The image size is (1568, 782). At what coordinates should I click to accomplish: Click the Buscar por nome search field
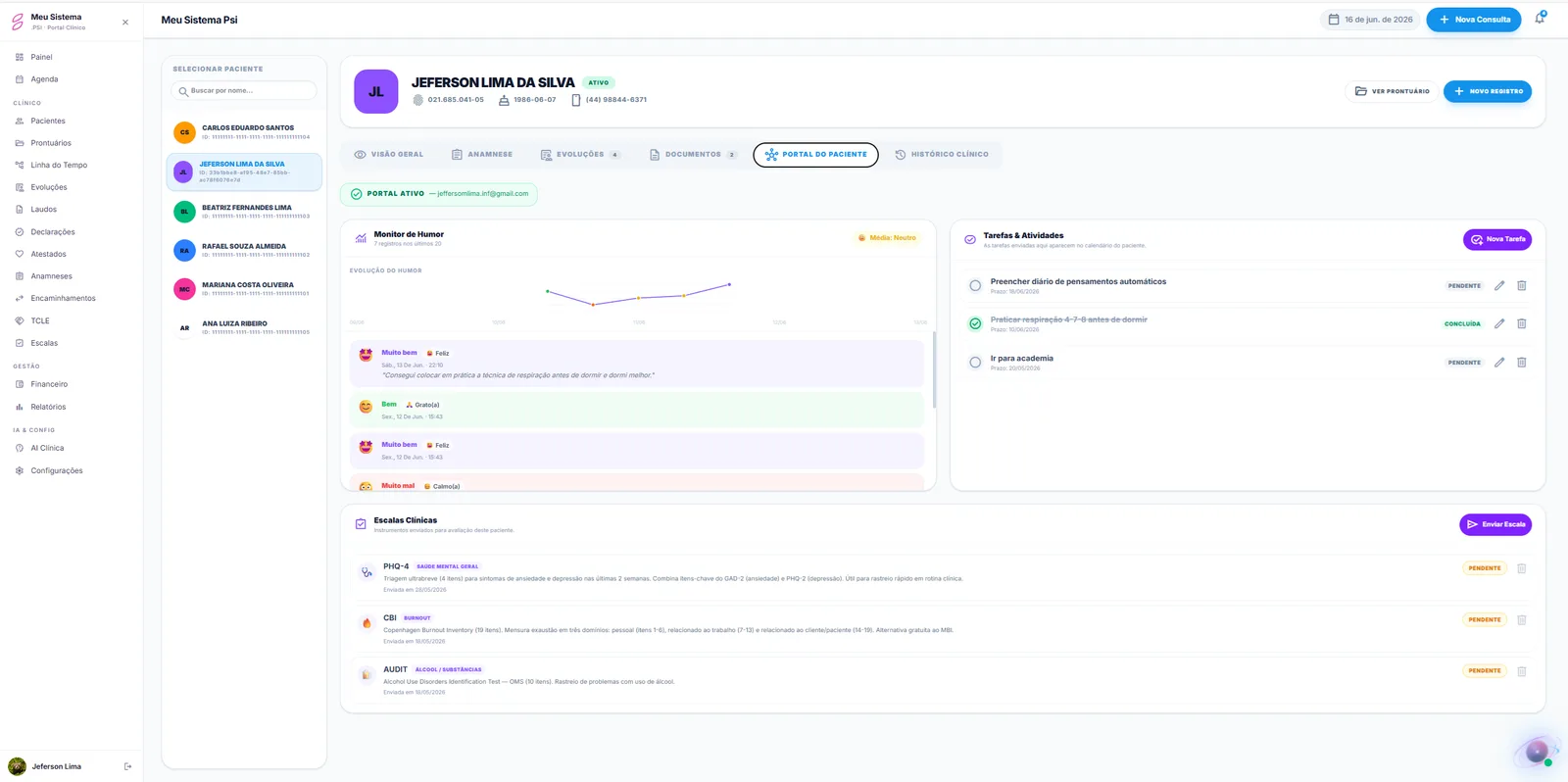point(244,90)
